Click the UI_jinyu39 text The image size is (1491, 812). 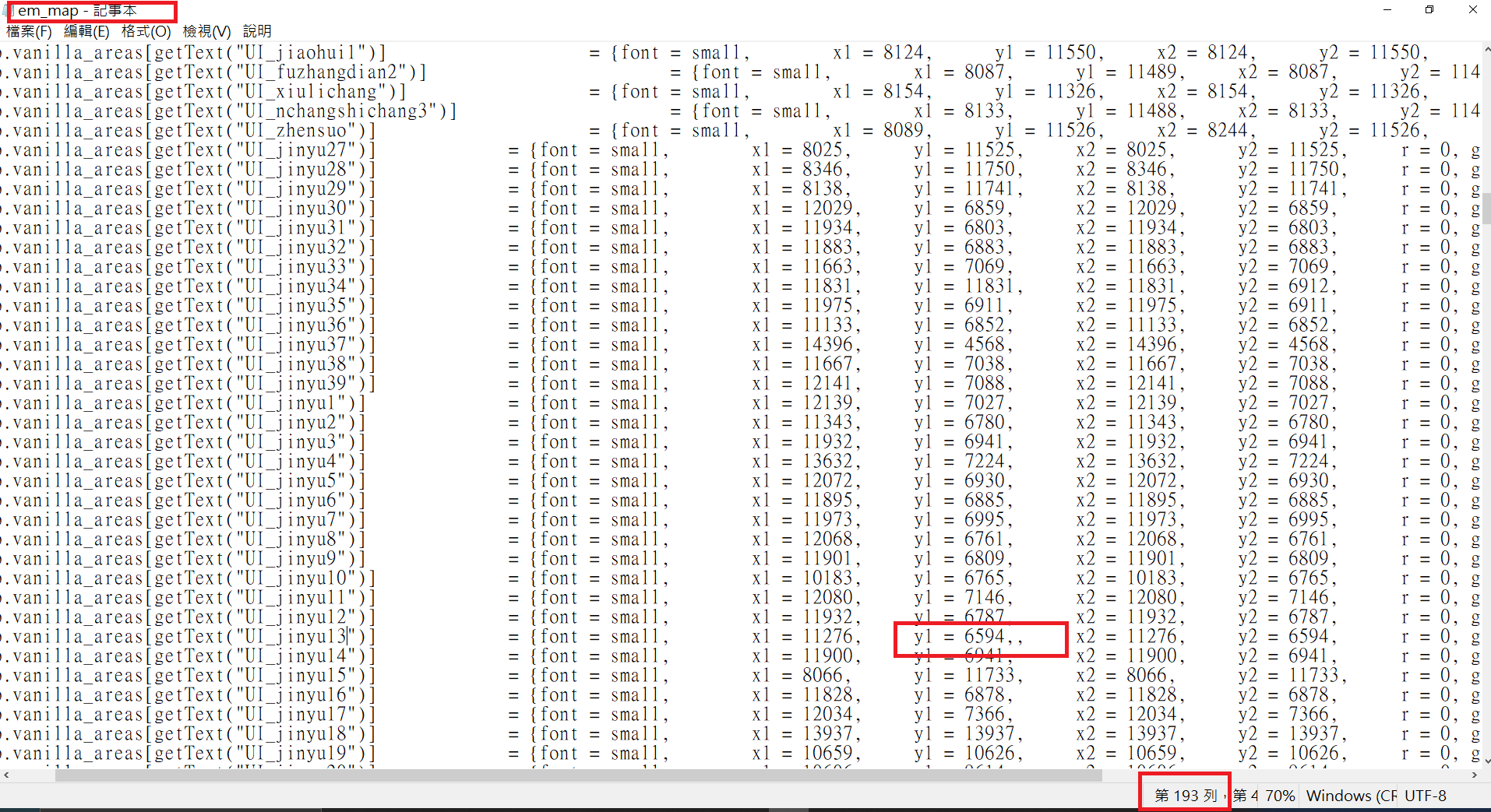pos(296,384)
